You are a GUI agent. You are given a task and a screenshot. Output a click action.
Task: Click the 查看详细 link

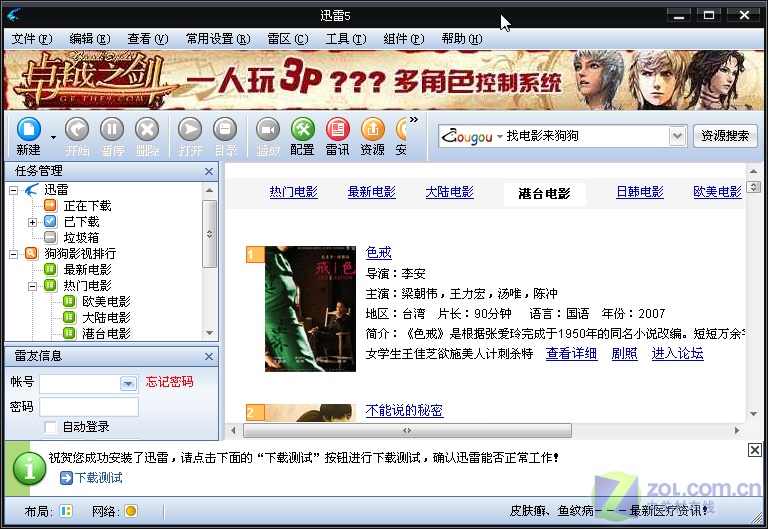coord(571,353)
